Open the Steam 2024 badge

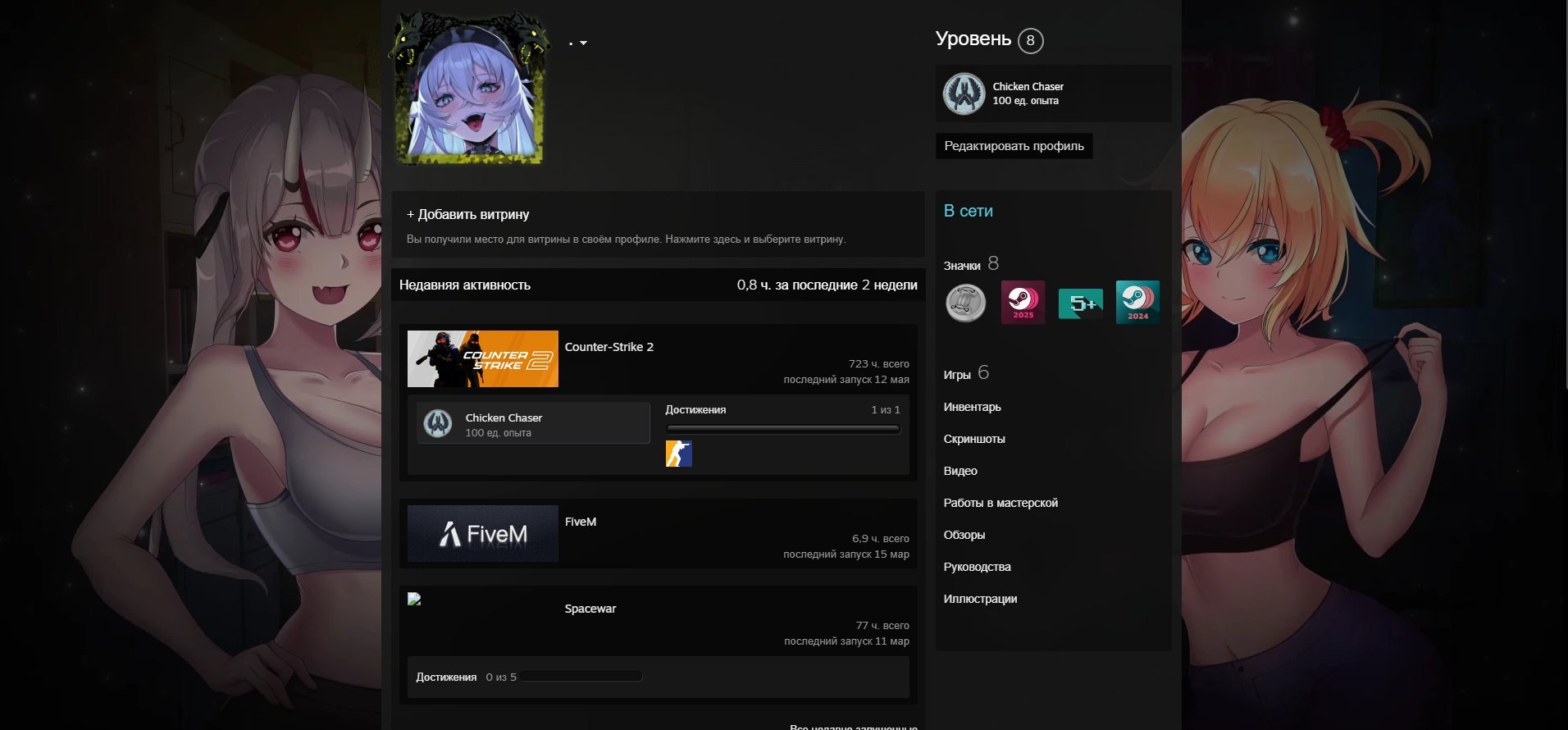click(1138, 303)
